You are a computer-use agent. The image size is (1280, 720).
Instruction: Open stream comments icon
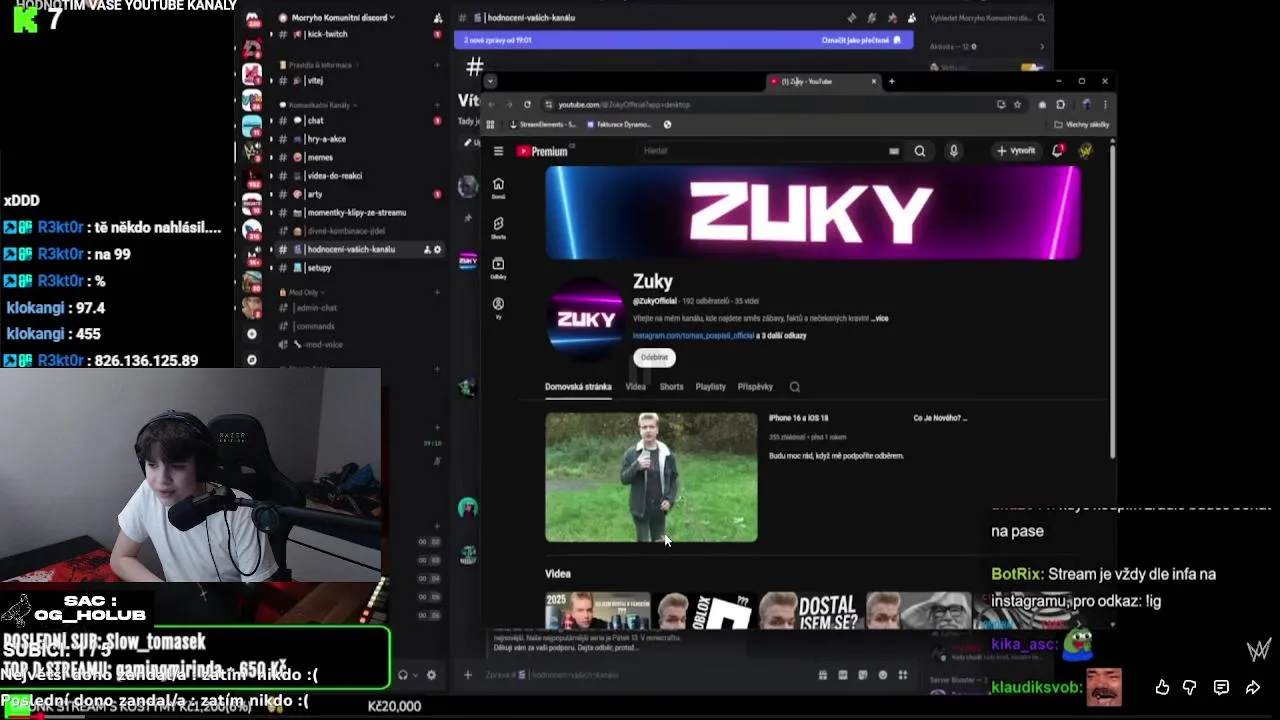click(1221, 688)
